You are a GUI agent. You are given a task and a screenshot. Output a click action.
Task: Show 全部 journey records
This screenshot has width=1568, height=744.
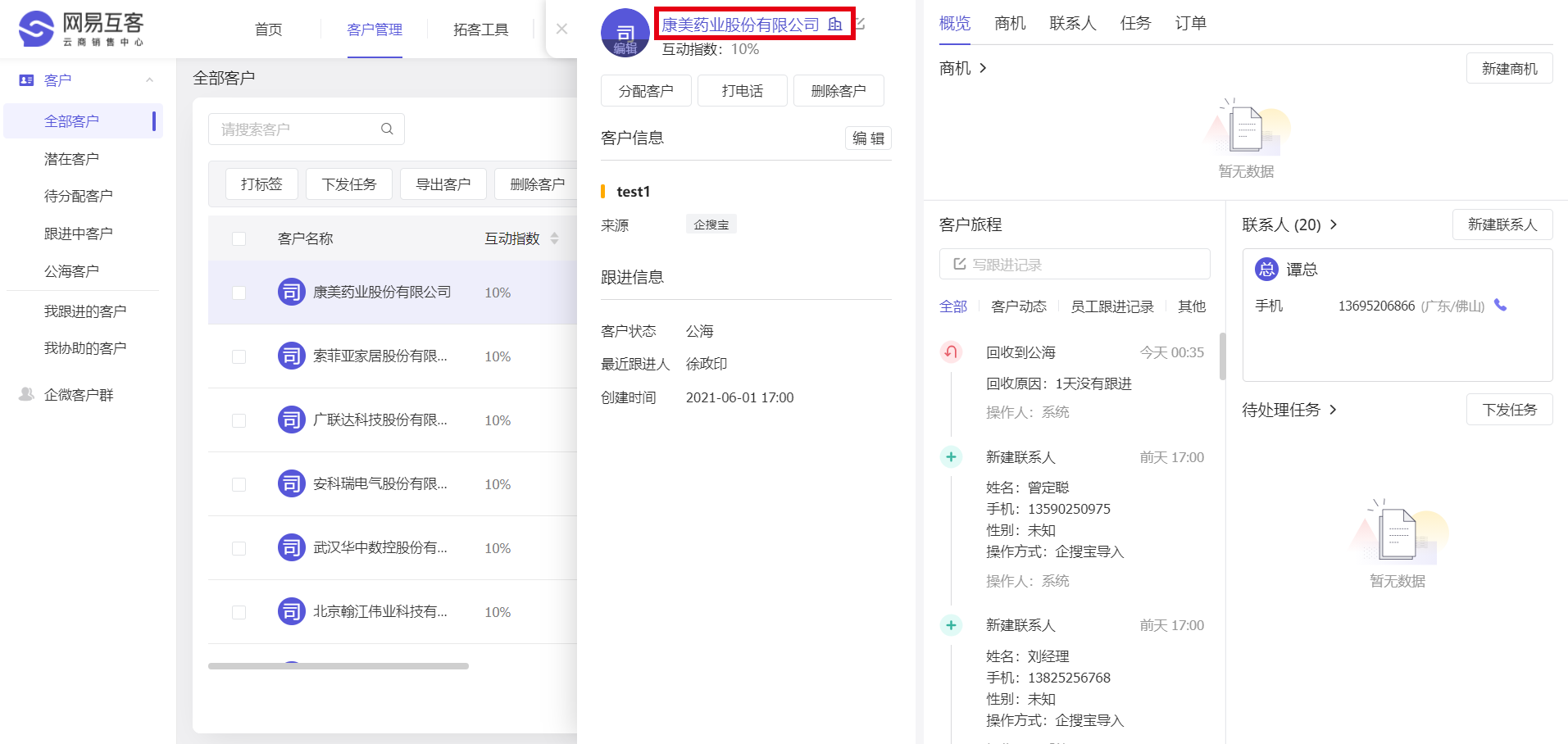click(953, 306)
